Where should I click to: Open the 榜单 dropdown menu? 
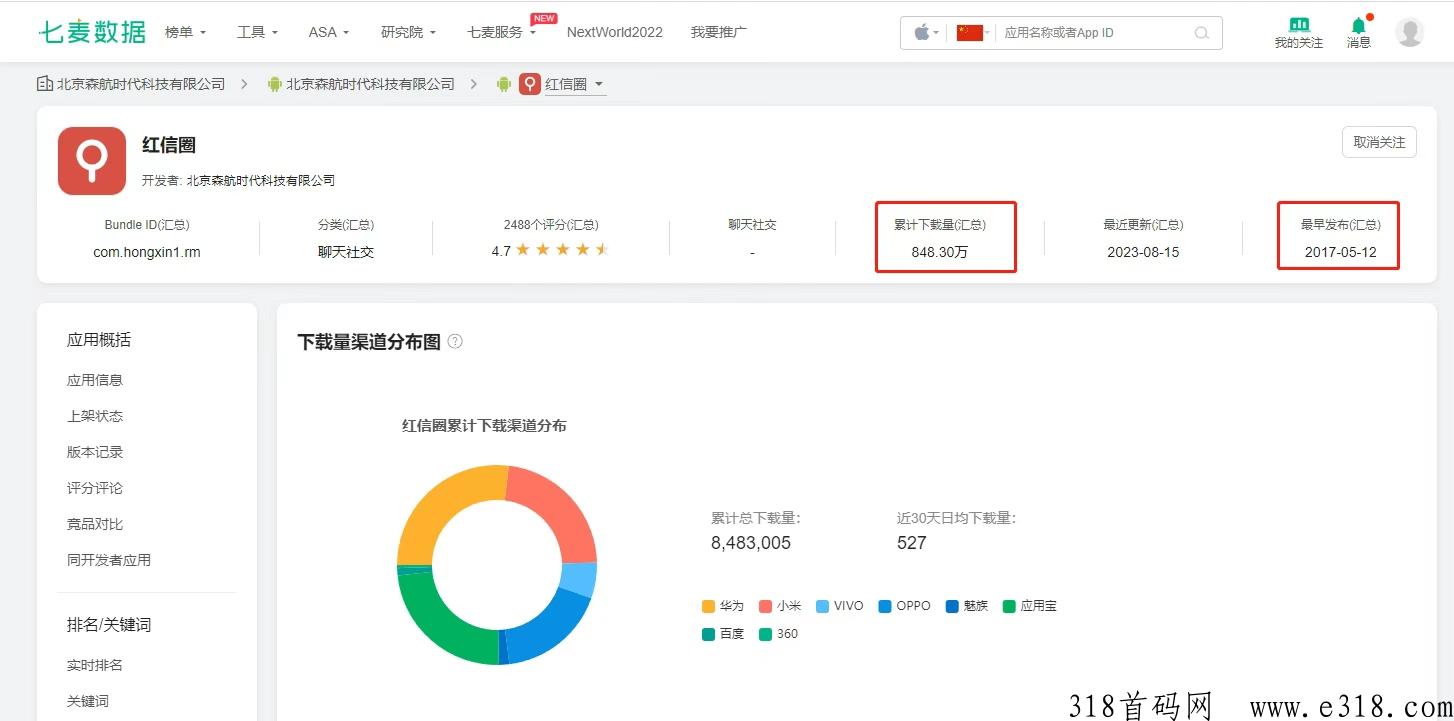pyautogui.click(x=185, y=32)
